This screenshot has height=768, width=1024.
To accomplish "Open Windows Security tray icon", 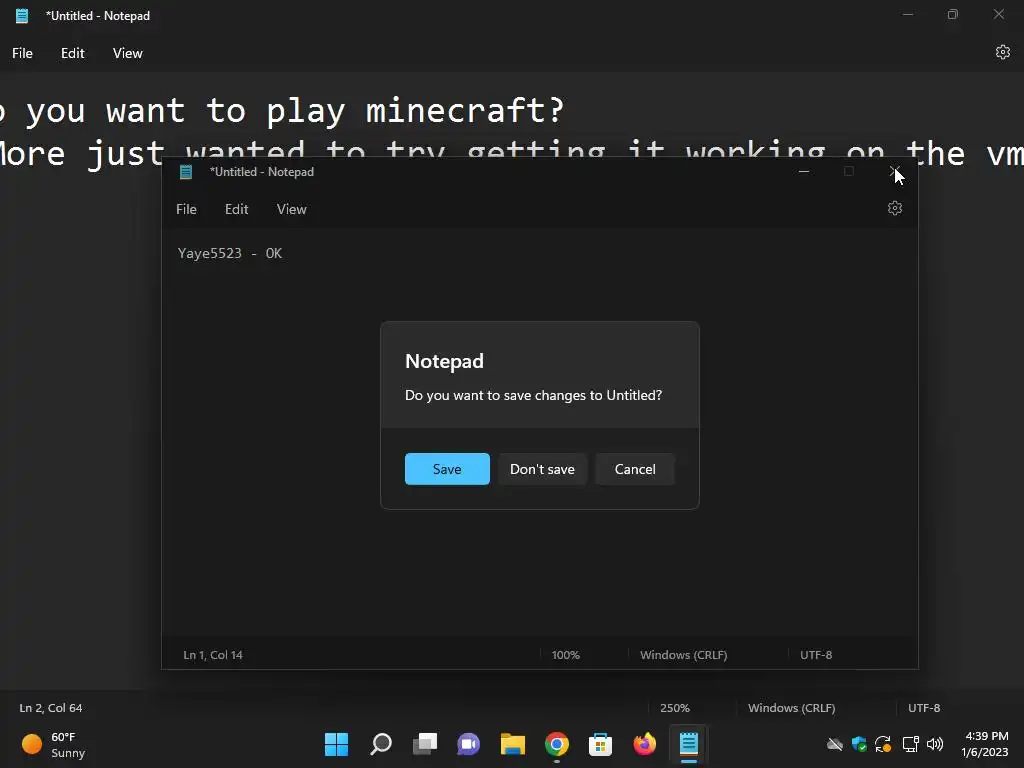I will [x=859, y=744].
